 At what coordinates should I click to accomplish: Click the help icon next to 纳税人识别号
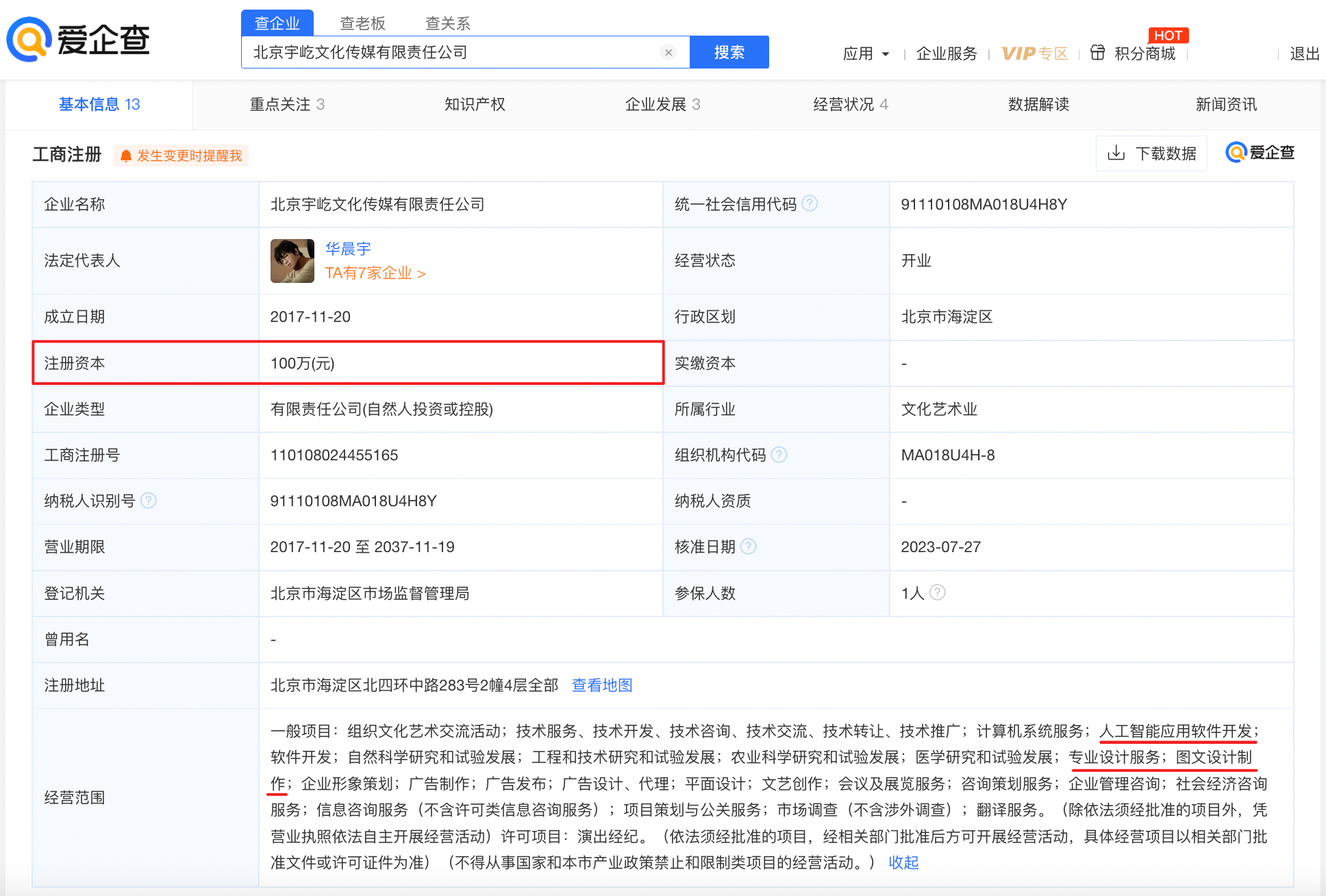(x=149, y=501)
